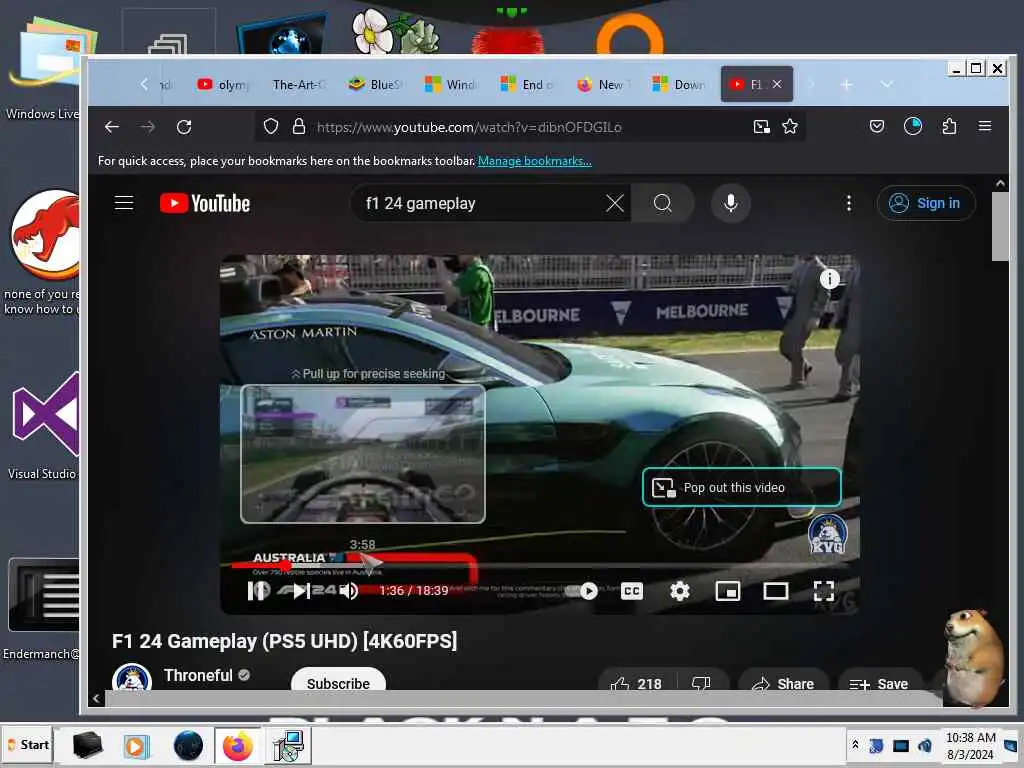This screenshot has width=1024, height=768.
Task: Click page vertical scrollbar thumb
Action: pyautogui.click(x=1000, y=226)
